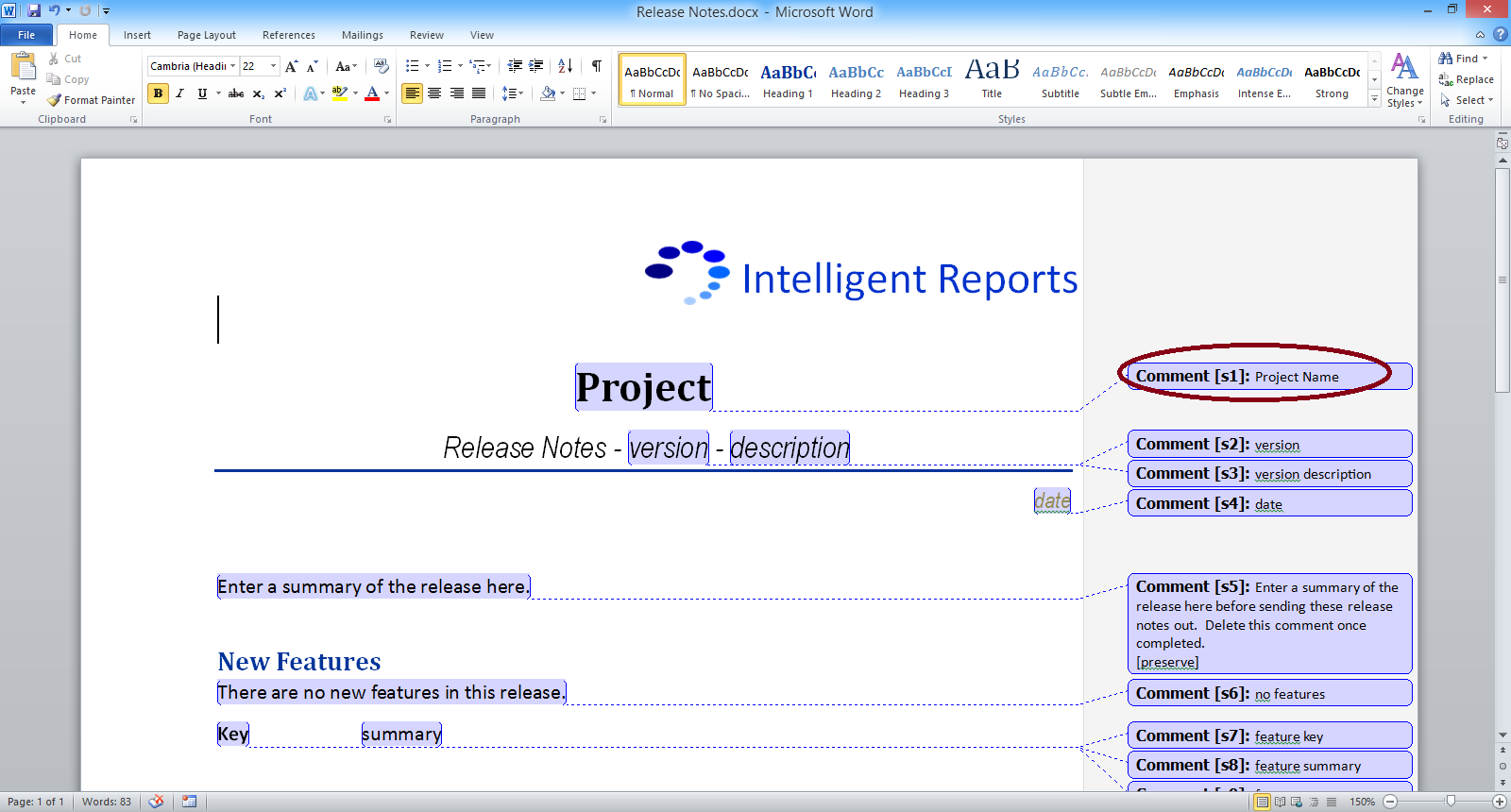Click the Comment [s4]: date balloon

(1270, 503)
